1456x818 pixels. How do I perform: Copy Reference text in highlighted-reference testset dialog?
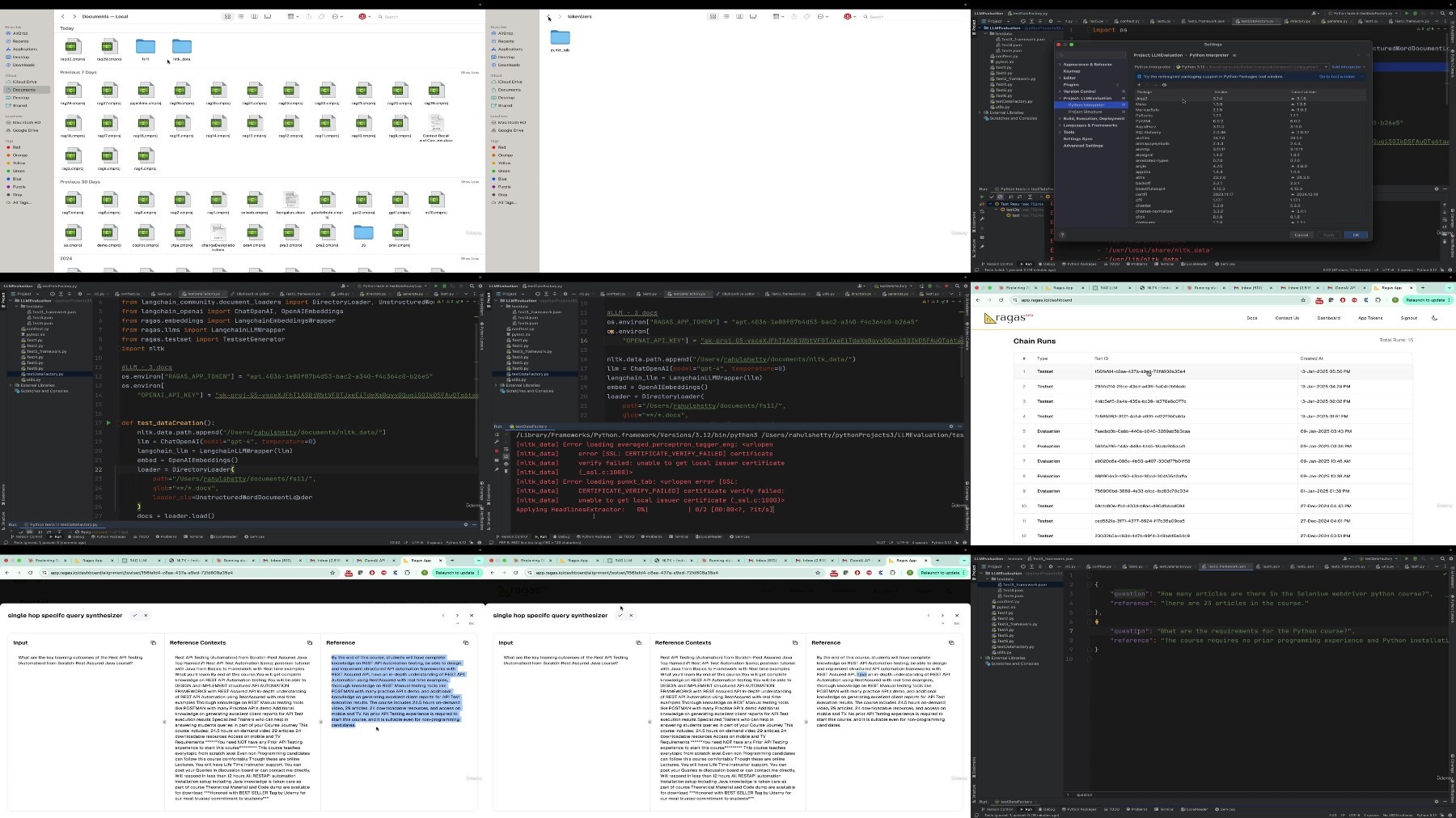466,642
